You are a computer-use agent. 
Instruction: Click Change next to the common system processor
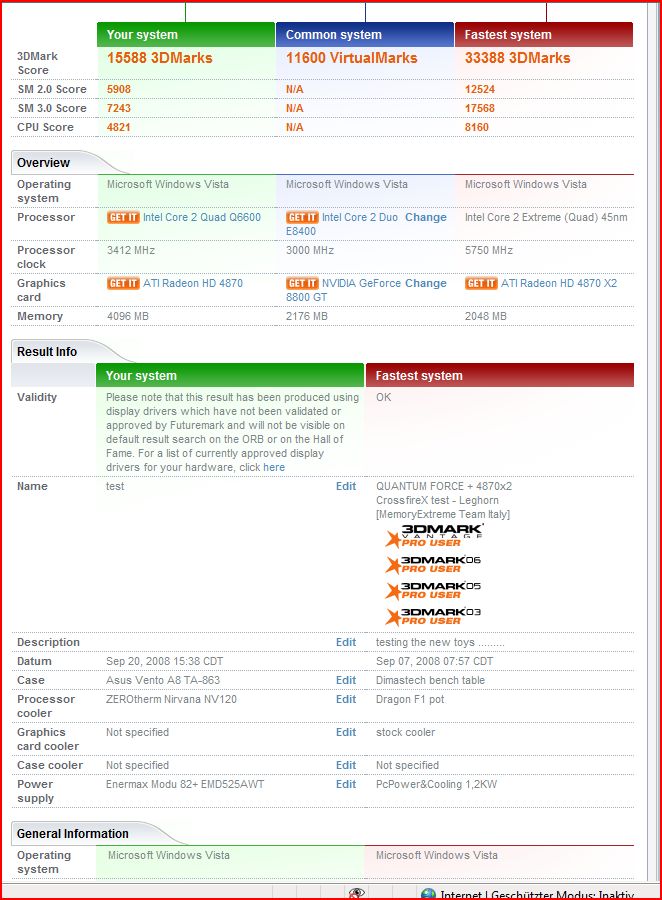pos(425,218)
